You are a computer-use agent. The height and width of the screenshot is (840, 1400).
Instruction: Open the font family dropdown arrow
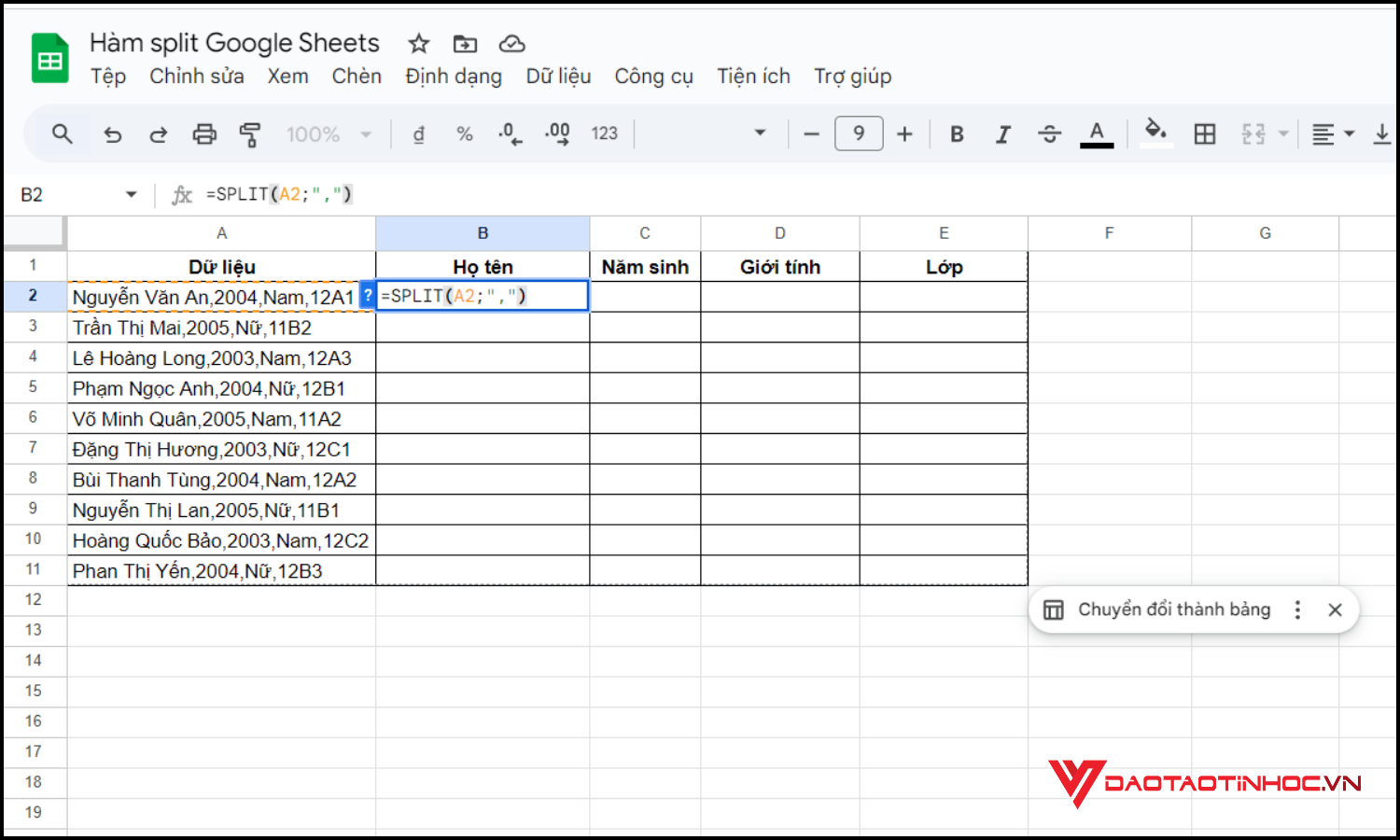pos(760,133)
